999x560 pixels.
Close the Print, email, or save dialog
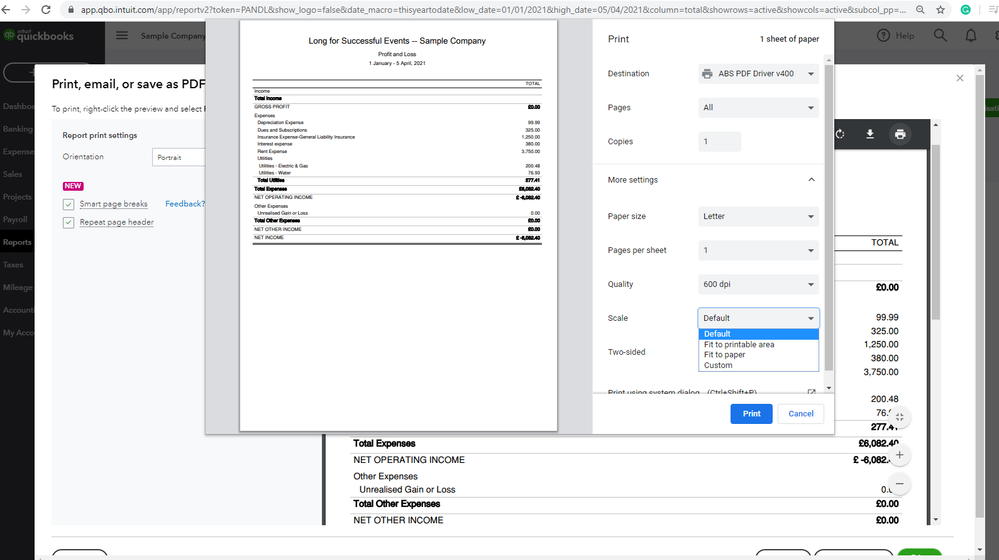[959, 78]
